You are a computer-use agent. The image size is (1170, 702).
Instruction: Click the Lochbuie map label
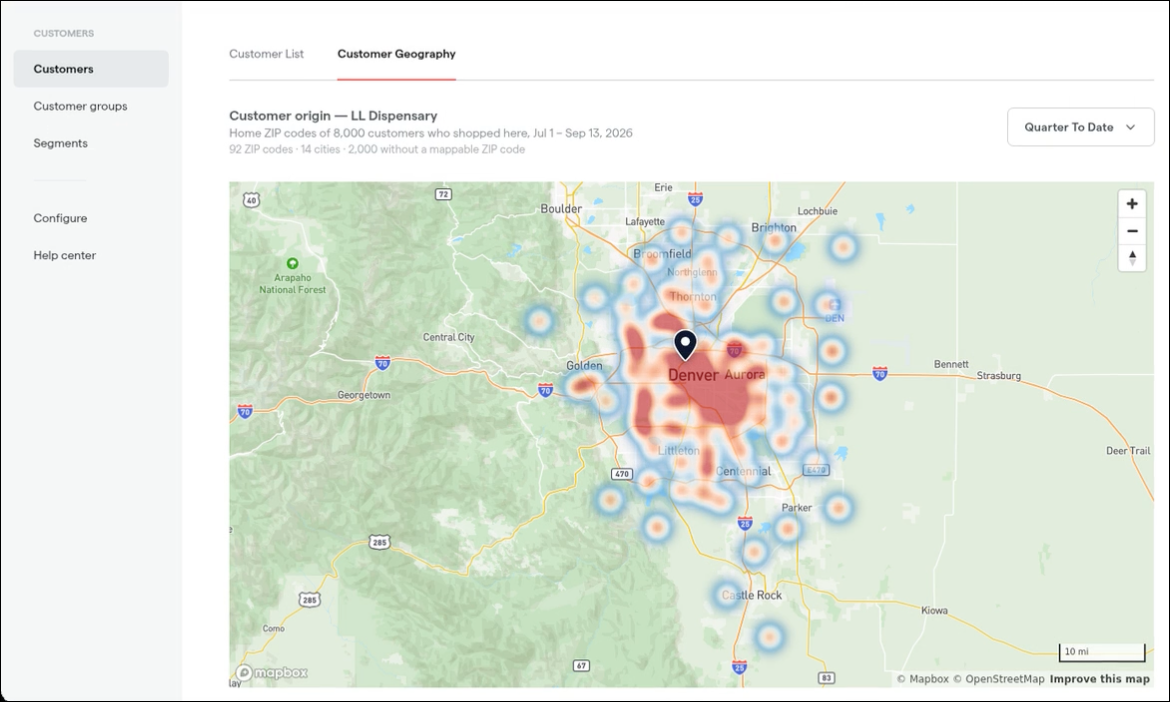(817, 211)
